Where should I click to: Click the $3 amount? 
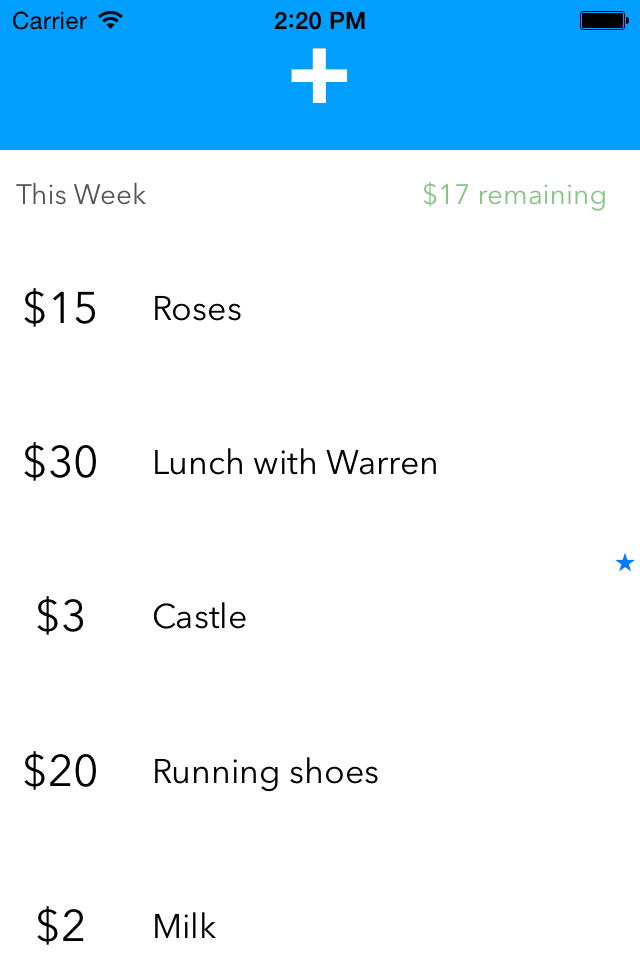(60, 617)
